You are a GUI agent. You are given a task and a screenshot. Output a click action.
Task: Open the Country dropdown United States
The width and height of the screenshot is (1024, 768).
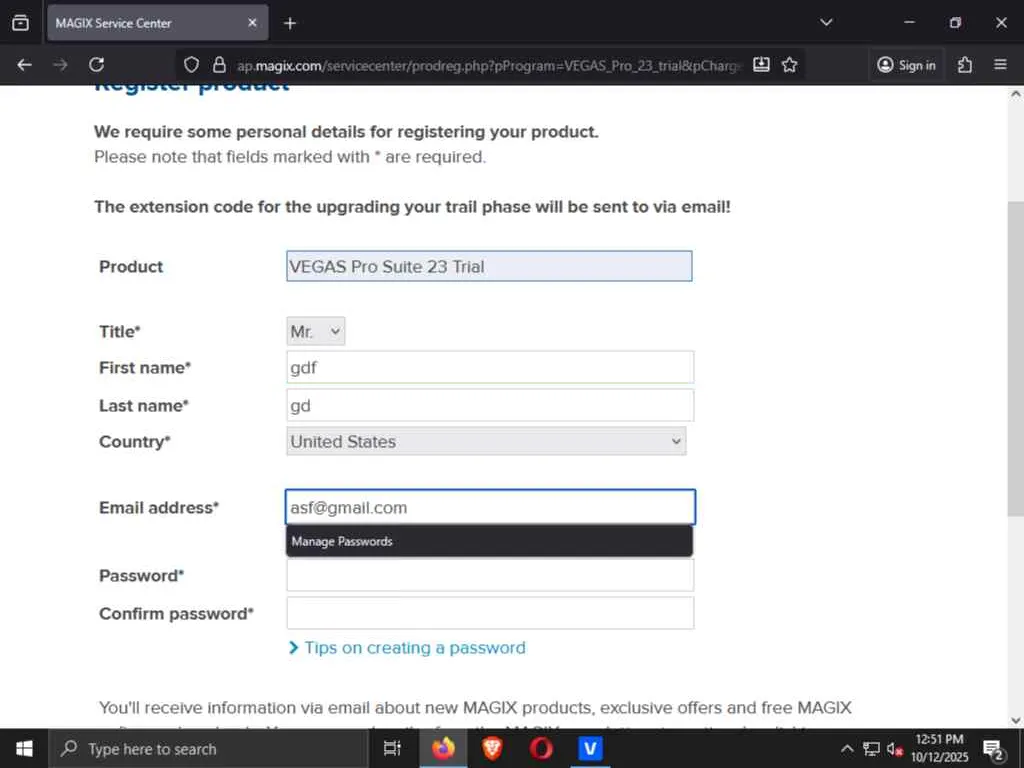pyautogui.click(x=486, y=441)
